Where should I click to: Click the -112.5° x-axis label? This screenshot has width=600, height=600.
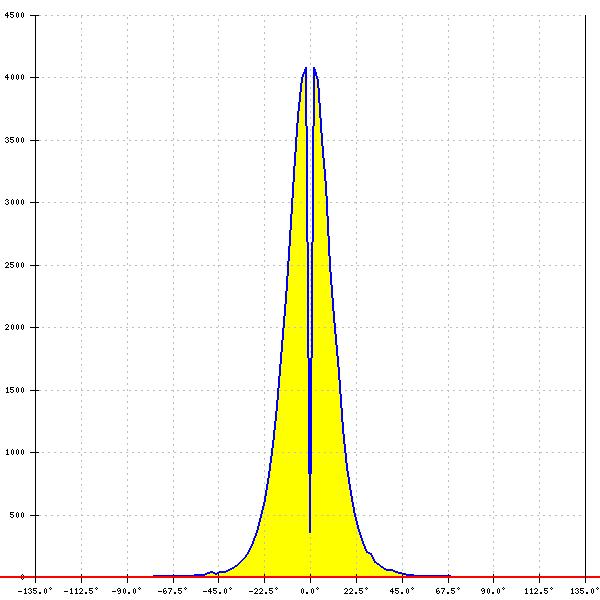coord(81,591)
